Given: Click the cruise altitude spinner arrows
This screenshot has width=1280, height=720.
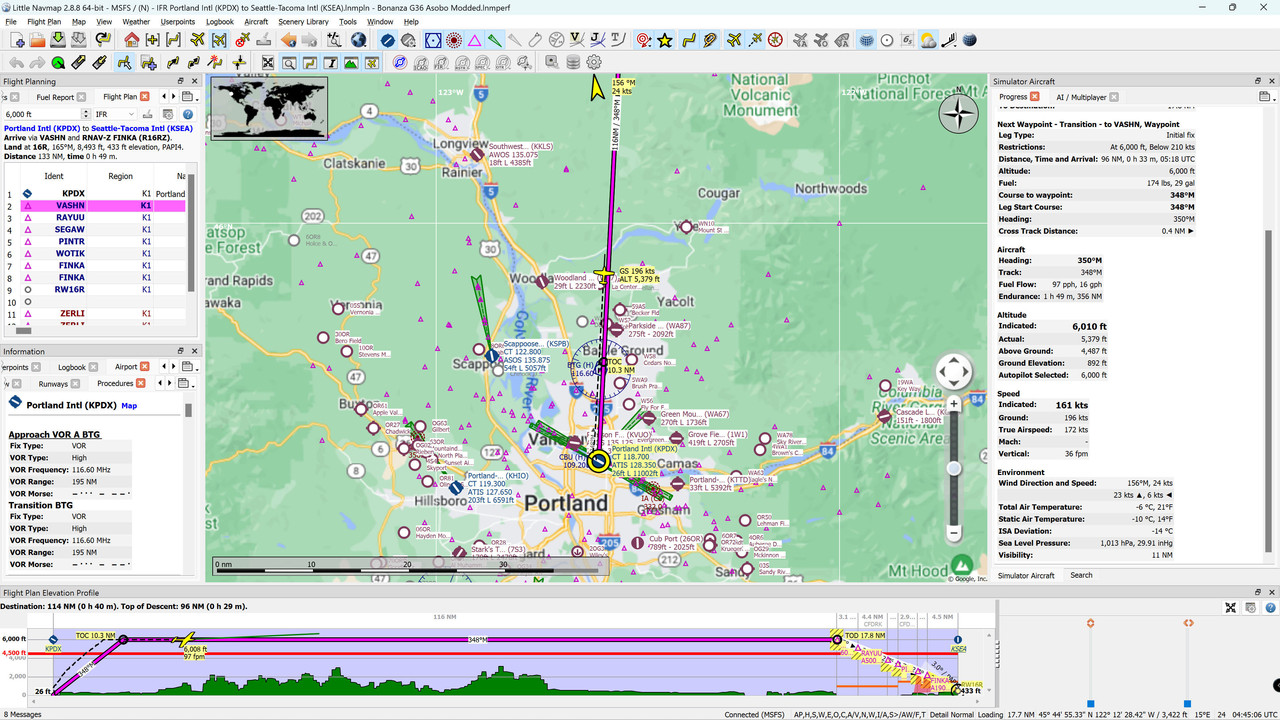Looking at the screenshot, I should click(x=85, y=114).
